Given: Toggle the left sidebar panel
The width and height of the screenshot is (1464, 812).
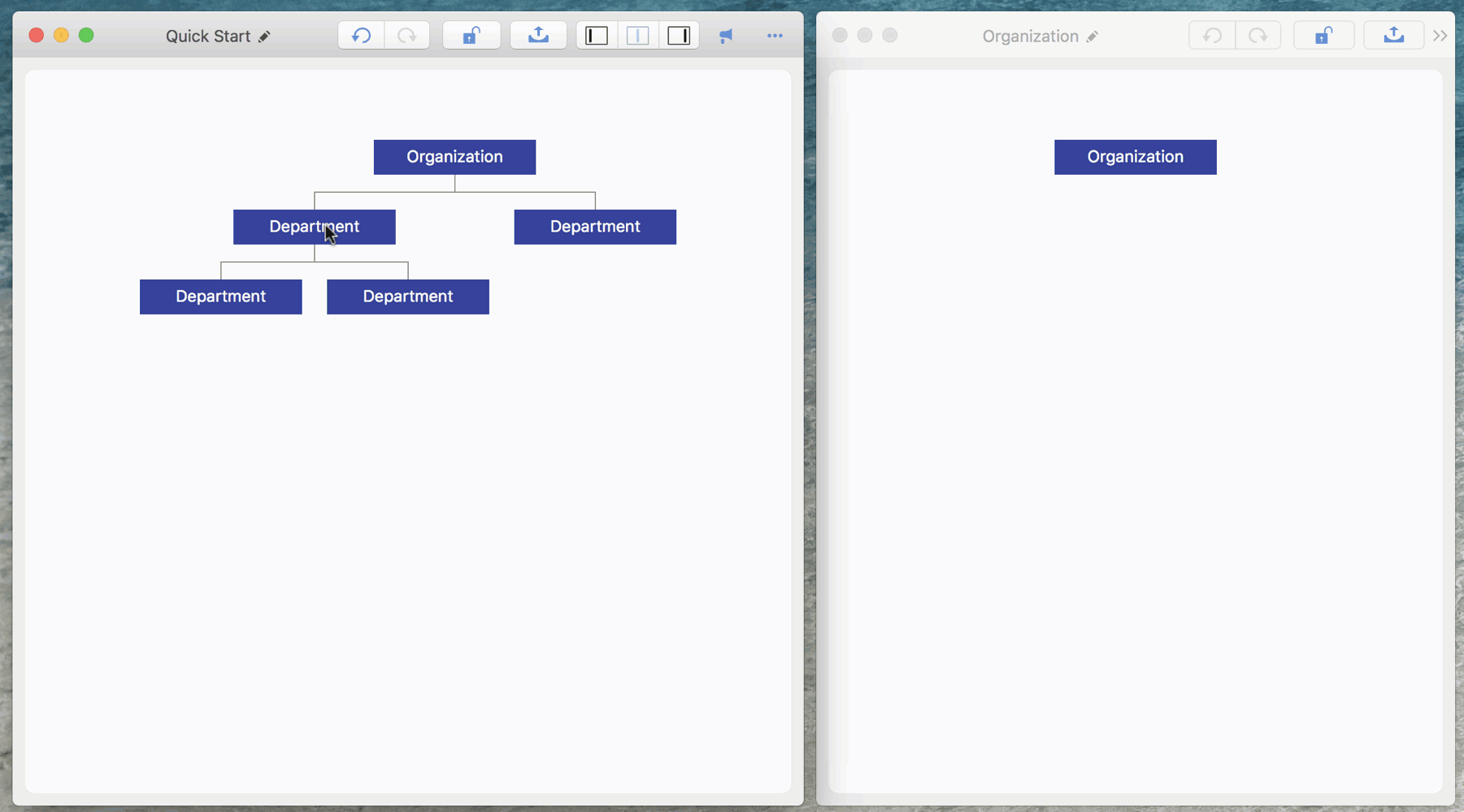Looking at the screenshot, I should (597, 36).
